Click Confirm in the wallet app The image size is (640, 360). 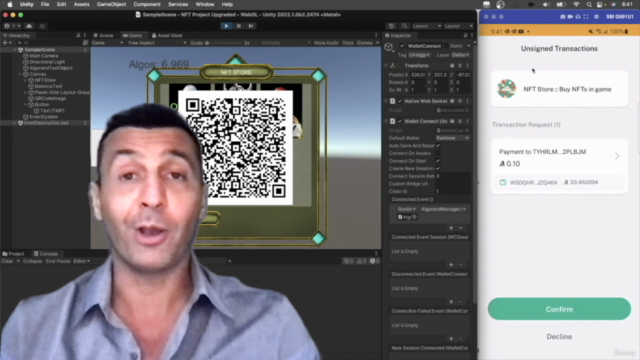click(559, 309)
